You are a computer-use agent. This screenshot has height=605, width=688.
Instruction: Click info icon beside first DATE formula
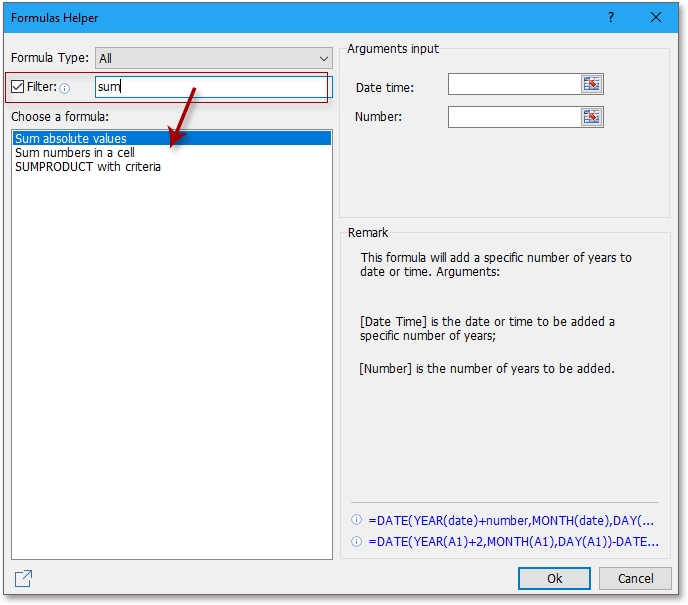tap(356, 521)
